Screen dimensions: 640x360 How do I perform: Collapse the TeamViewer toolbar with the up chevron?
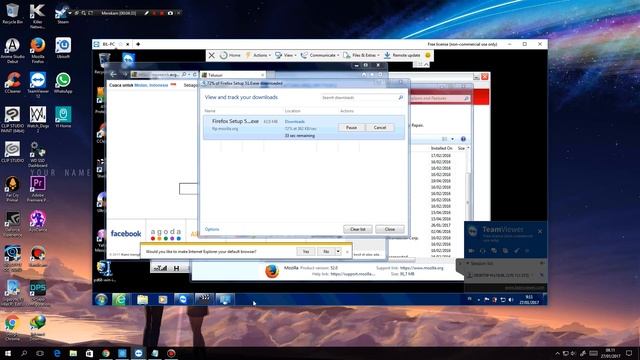426,64
